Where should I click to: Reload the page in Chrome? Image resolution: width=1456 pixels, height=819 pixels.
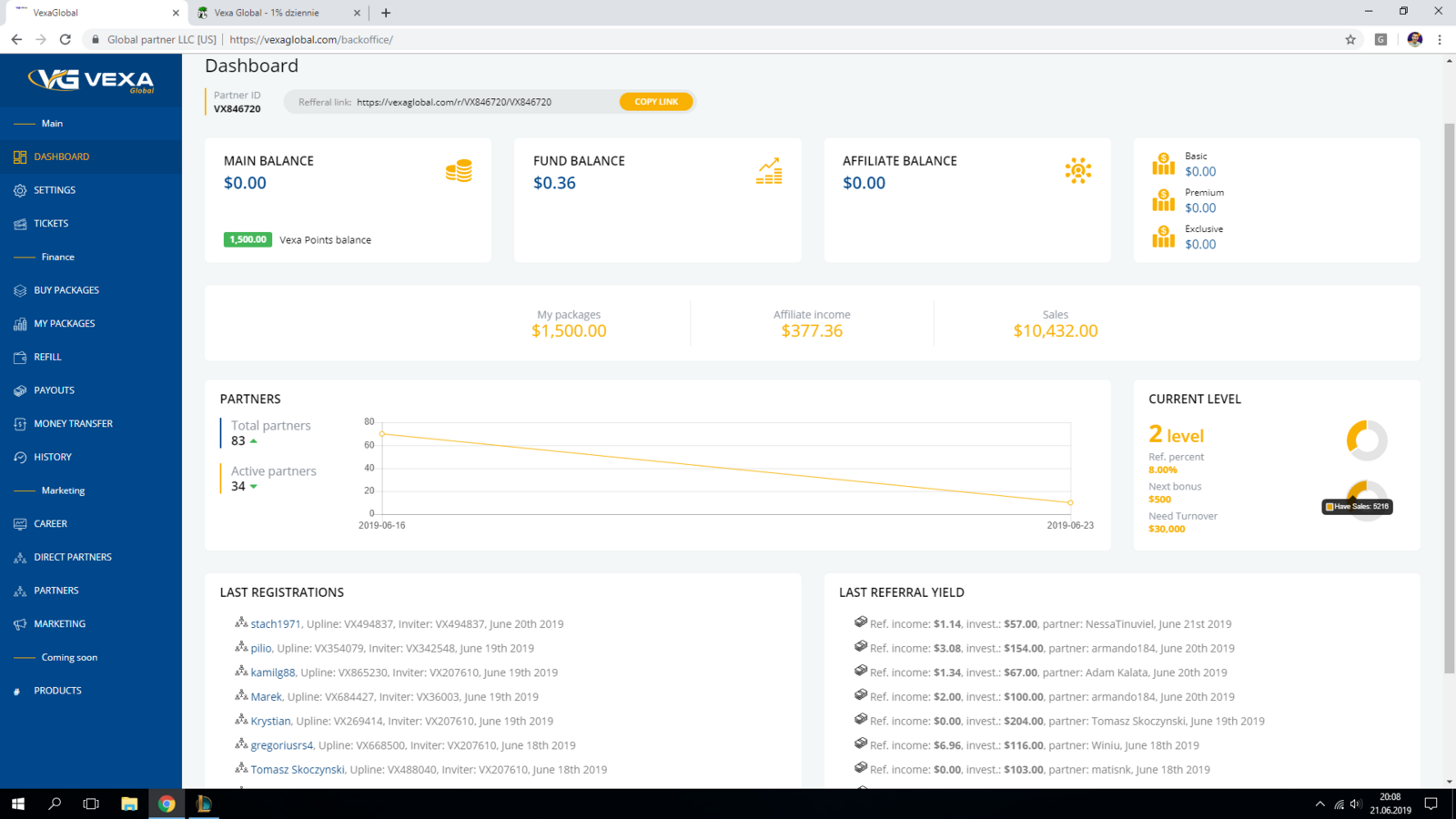(66, 39)
